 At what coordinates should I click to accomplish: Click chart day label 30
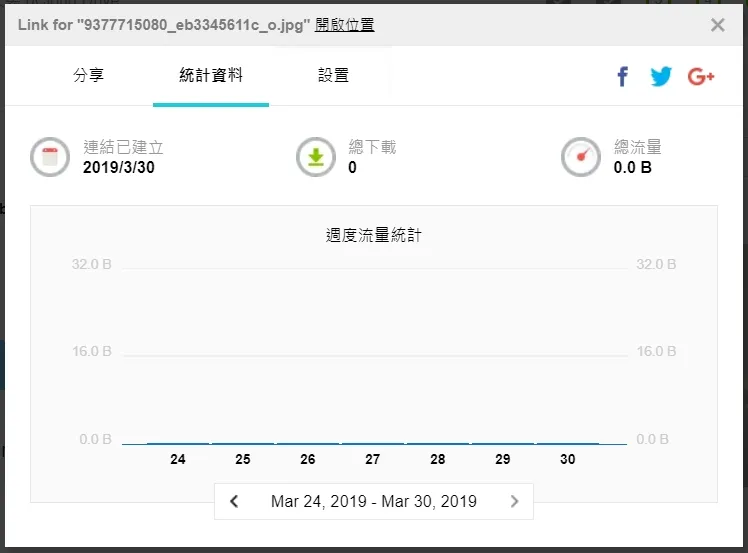[x=567, y=459]
